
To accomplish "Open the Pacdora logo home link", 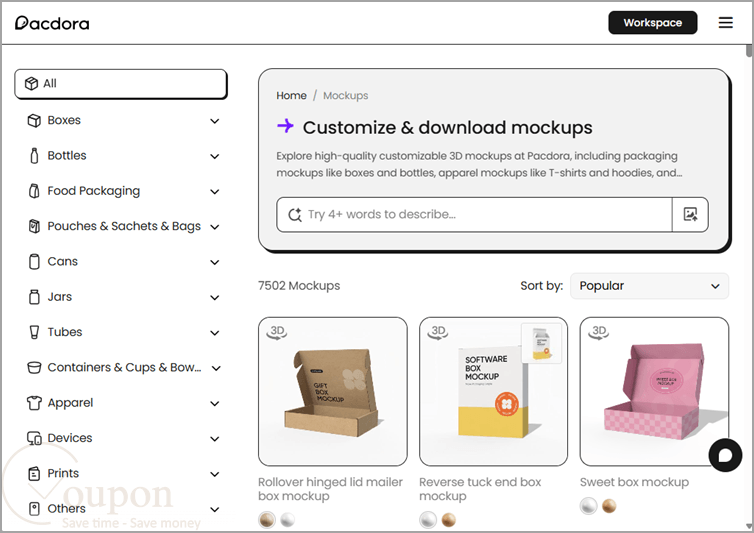I will pyautogui.click(x=52, y=23).
